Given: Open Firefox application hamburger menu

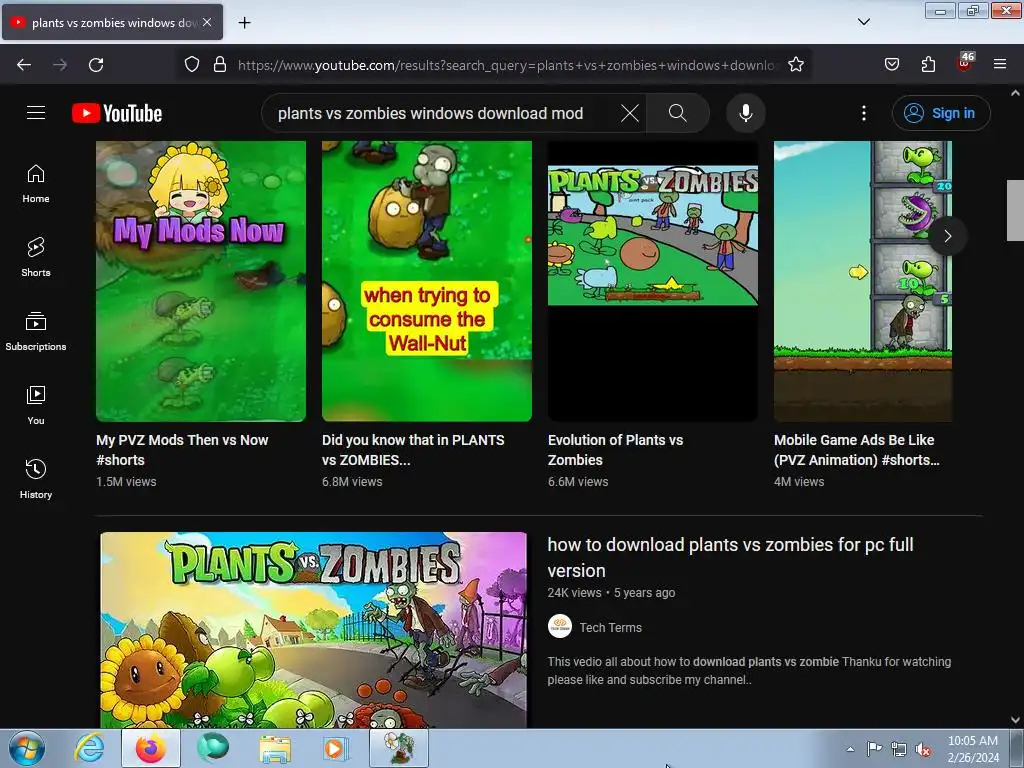Looking at the screenshot, I should (1000, 65).
